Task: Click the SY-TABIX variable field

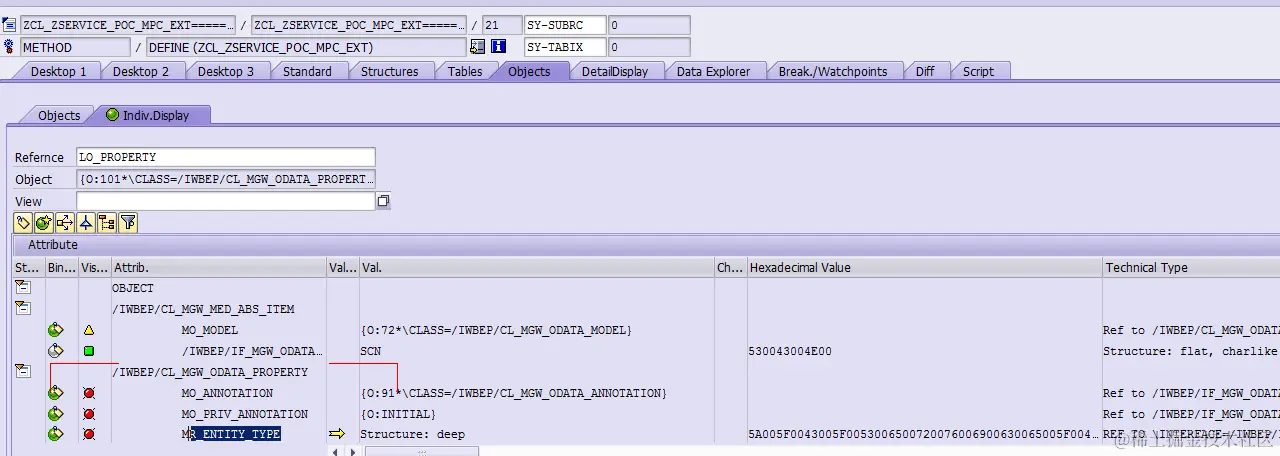Action: (566, 47)
